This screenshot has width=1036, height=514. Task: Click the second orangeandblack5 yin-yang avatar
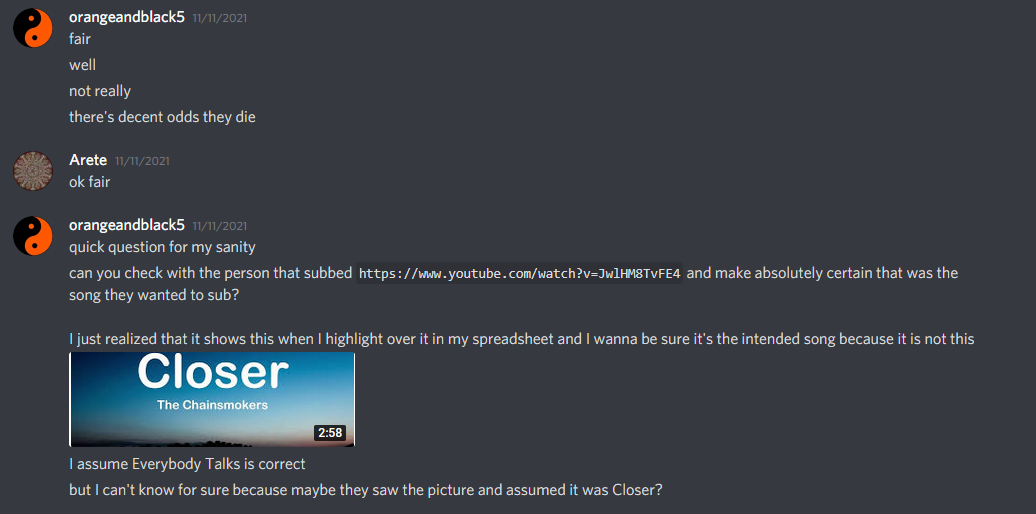(33, 235)
